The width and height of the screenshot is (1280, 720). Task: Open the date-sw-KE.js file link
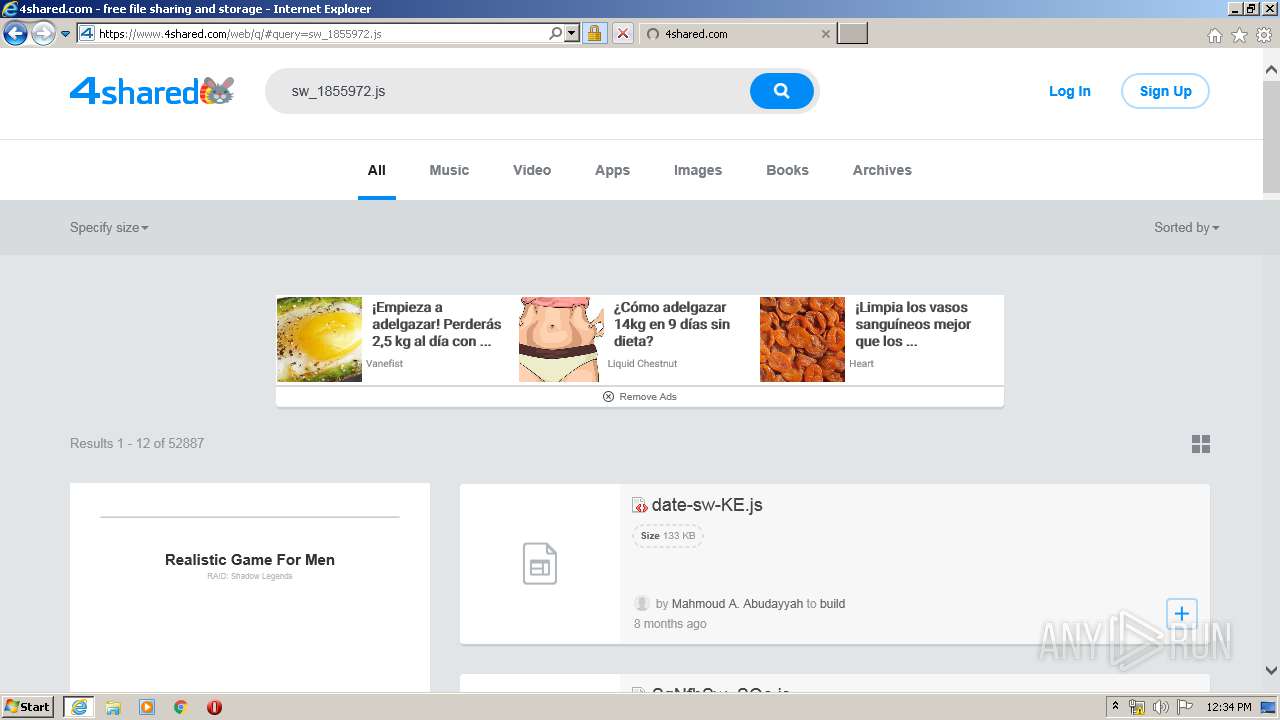point(707,505)
